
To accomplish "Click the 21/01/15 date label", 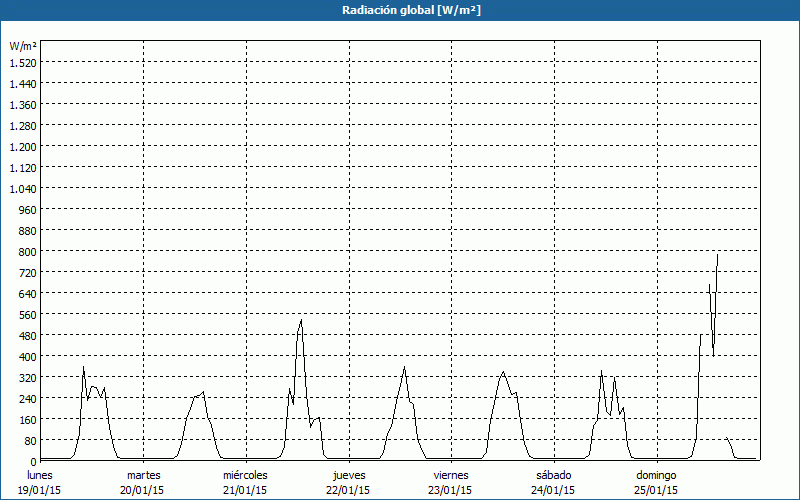I will 245,490.
